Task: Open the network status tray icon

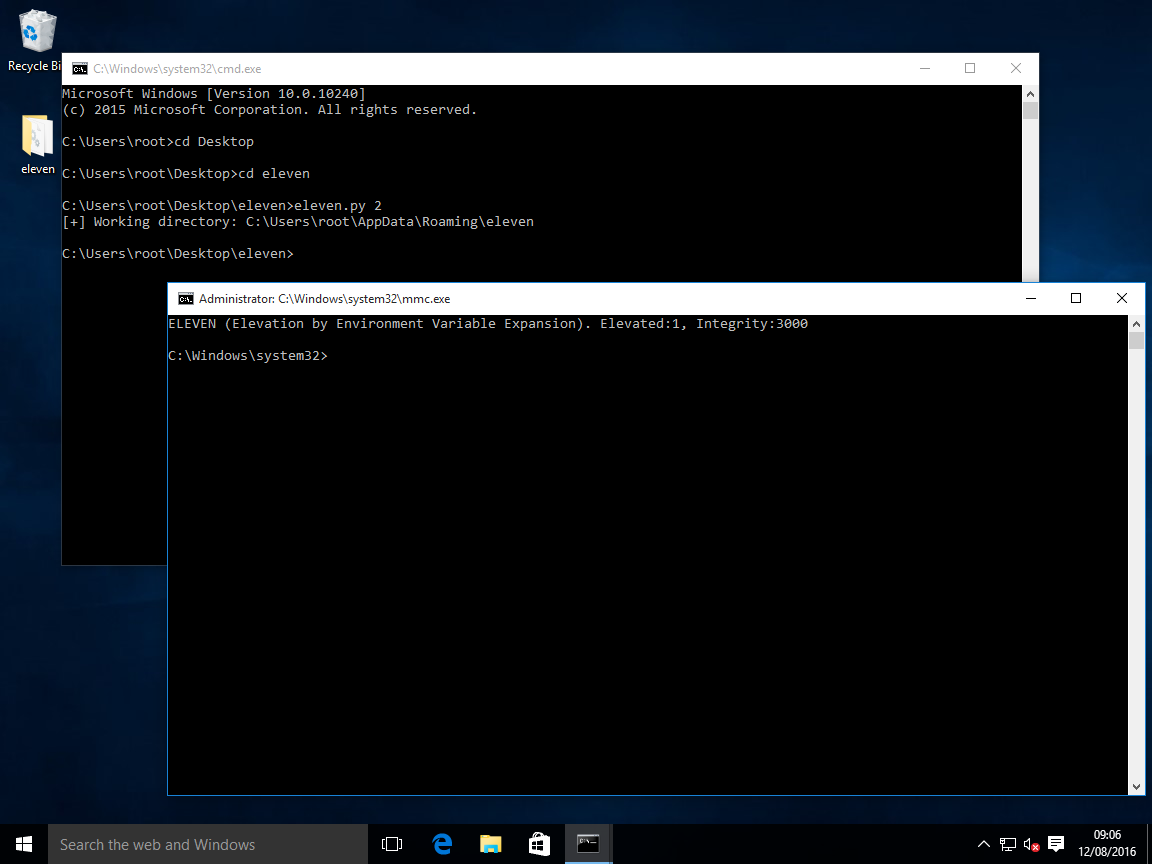Action: 1008,844
